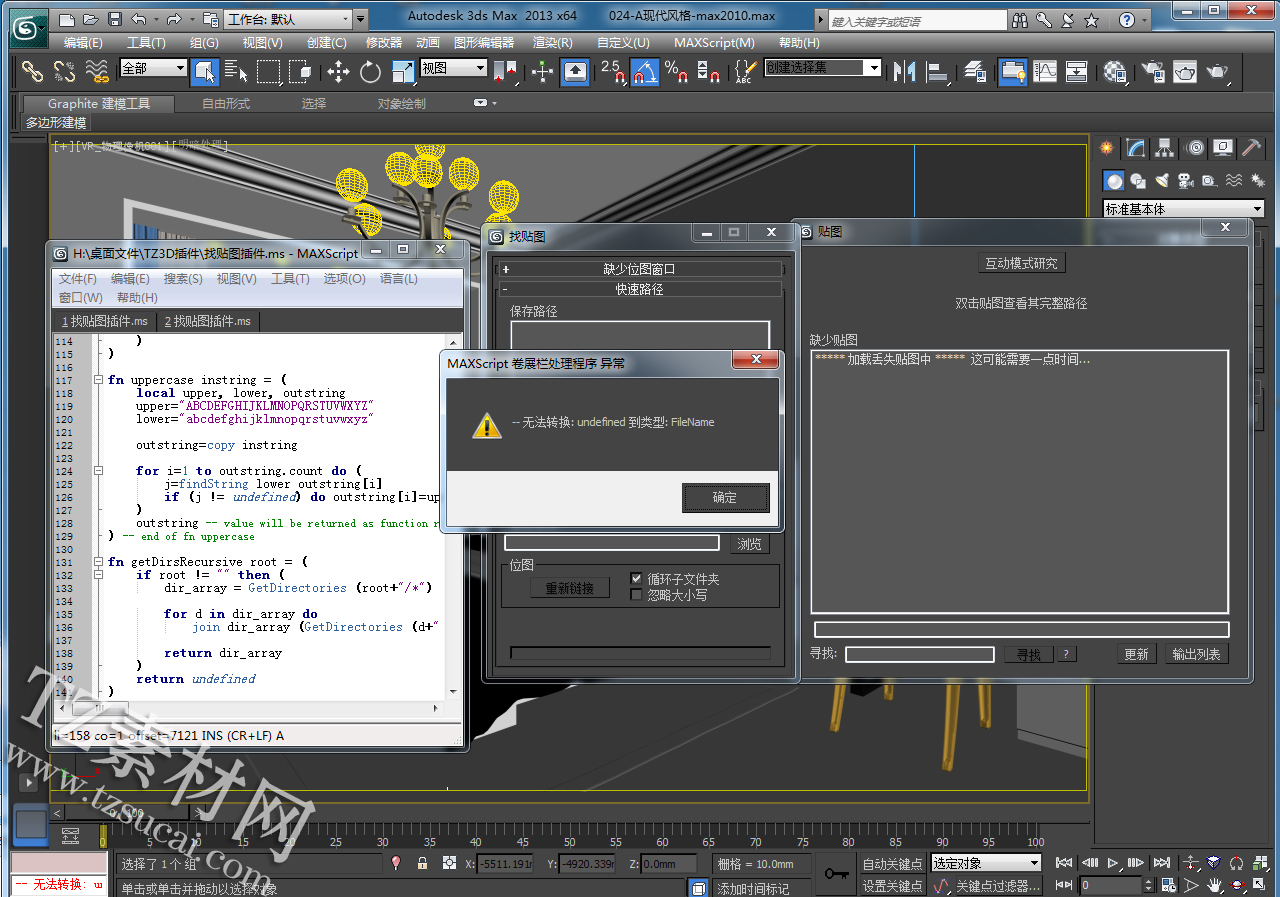Toggle 设置关键点 set key mode
Viewport: 1280px width, 897px height.
point(893,886)
